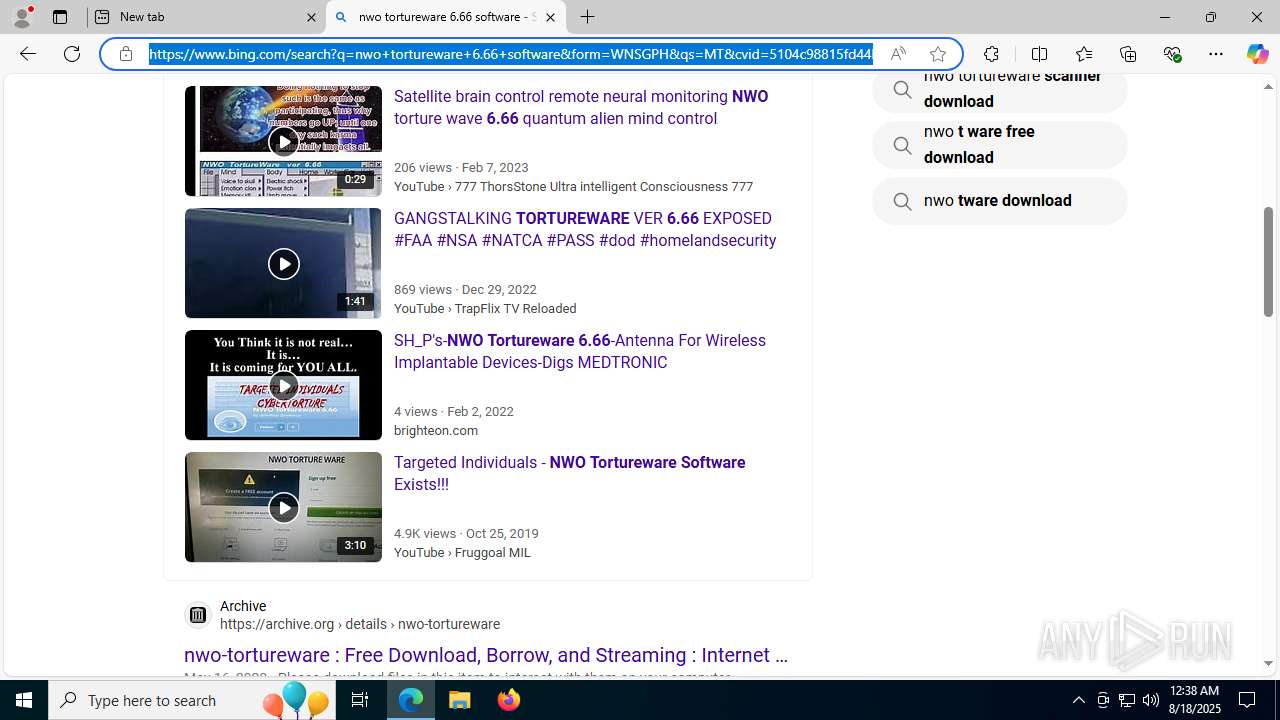
Task: Open GANGSTALKING TORTUREWARE VER 6.66 EXPOSED link
Action: point(585,229)
